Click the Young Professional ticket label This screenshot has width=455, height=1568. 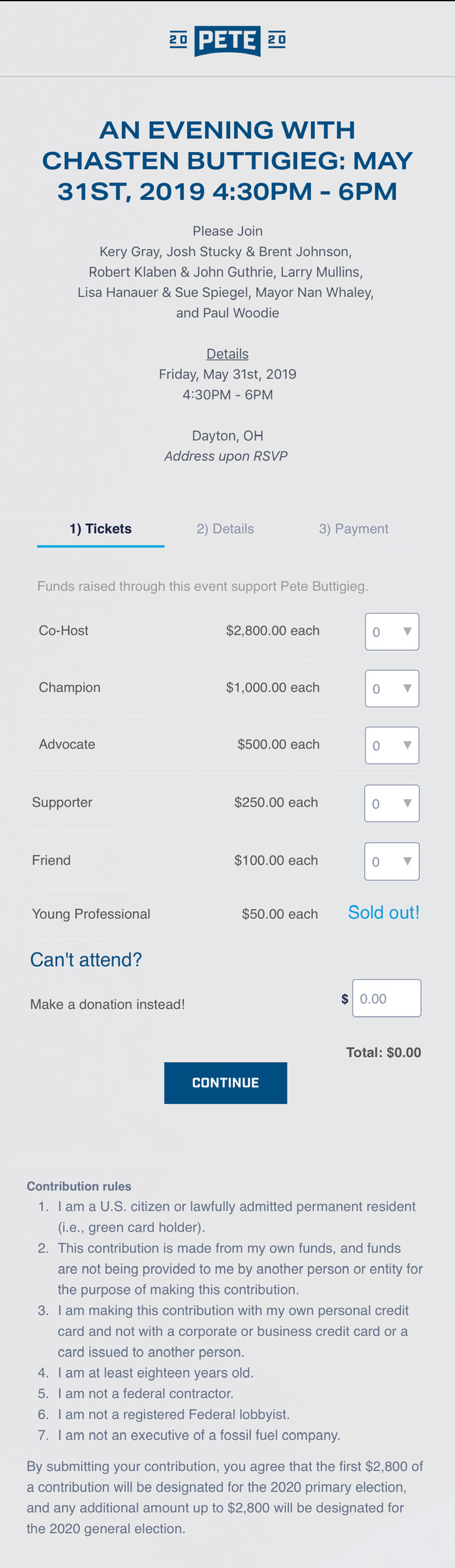point(91,914)
